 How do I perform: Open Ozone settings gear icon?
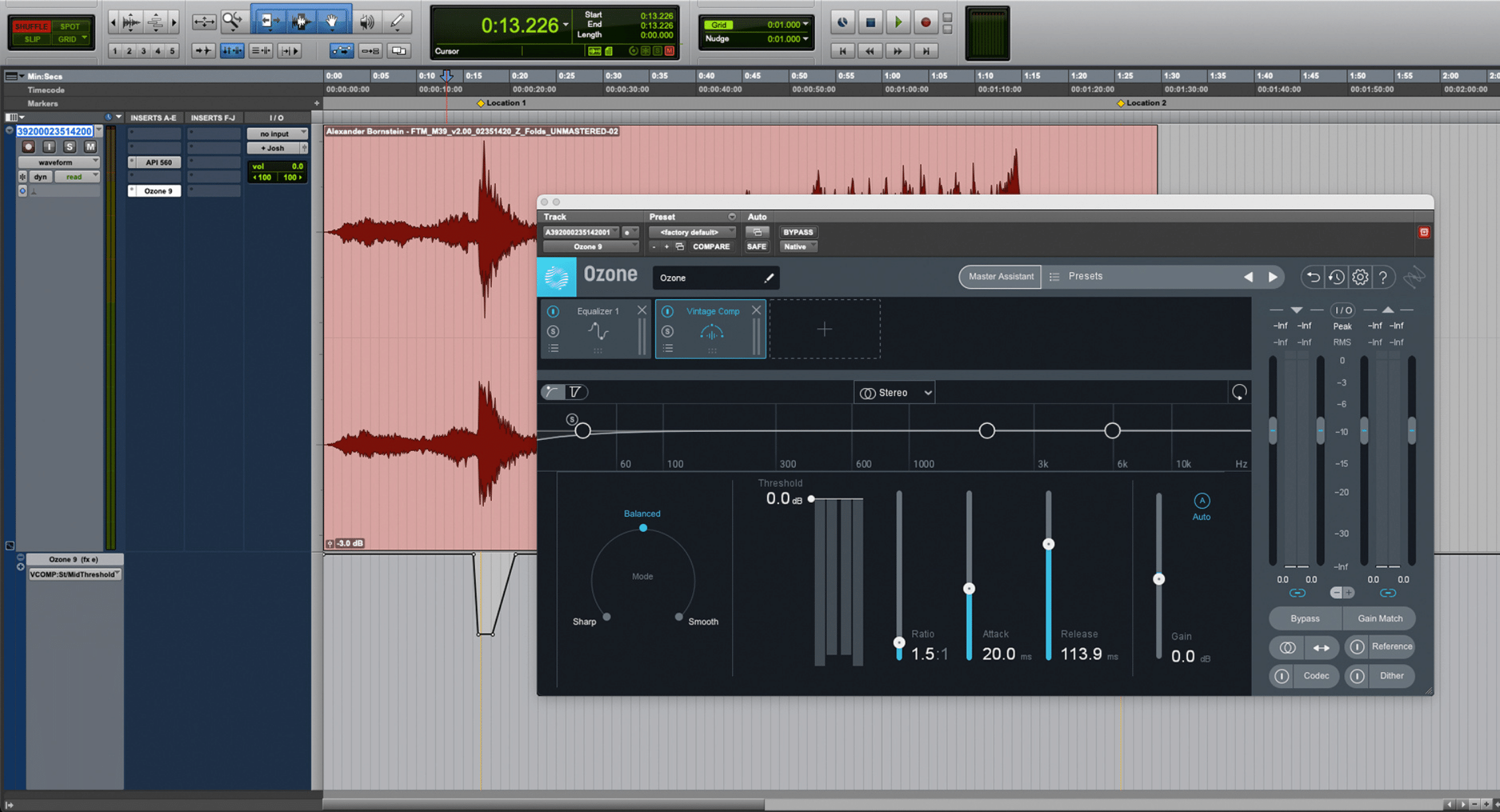[1360, 277]
